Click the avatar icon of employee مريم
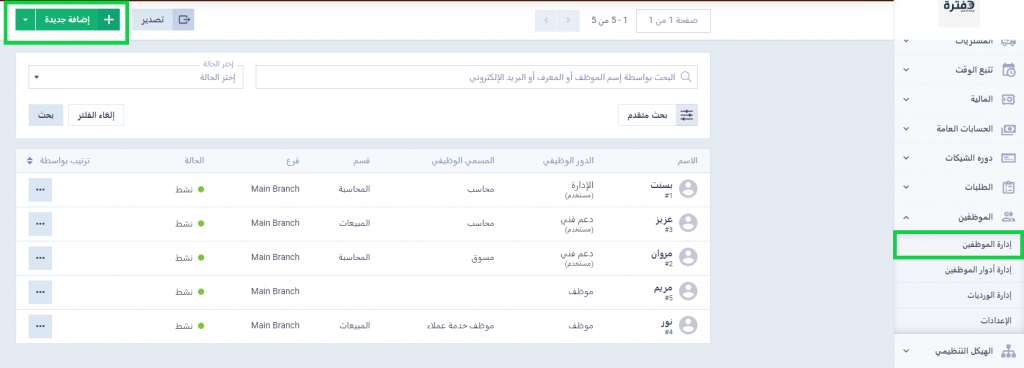The width and height of the screenshot is (1024, 368). [x=688, y=291]
